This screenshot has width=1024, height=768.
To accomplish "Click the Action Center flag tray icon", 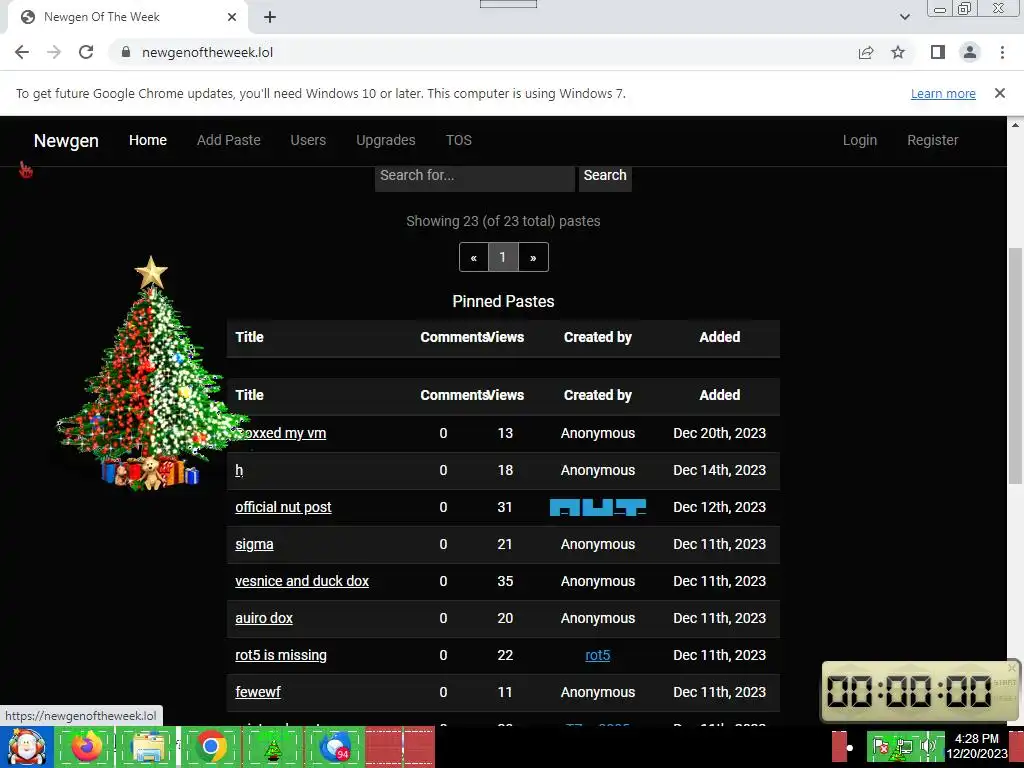I will [880, 746].
